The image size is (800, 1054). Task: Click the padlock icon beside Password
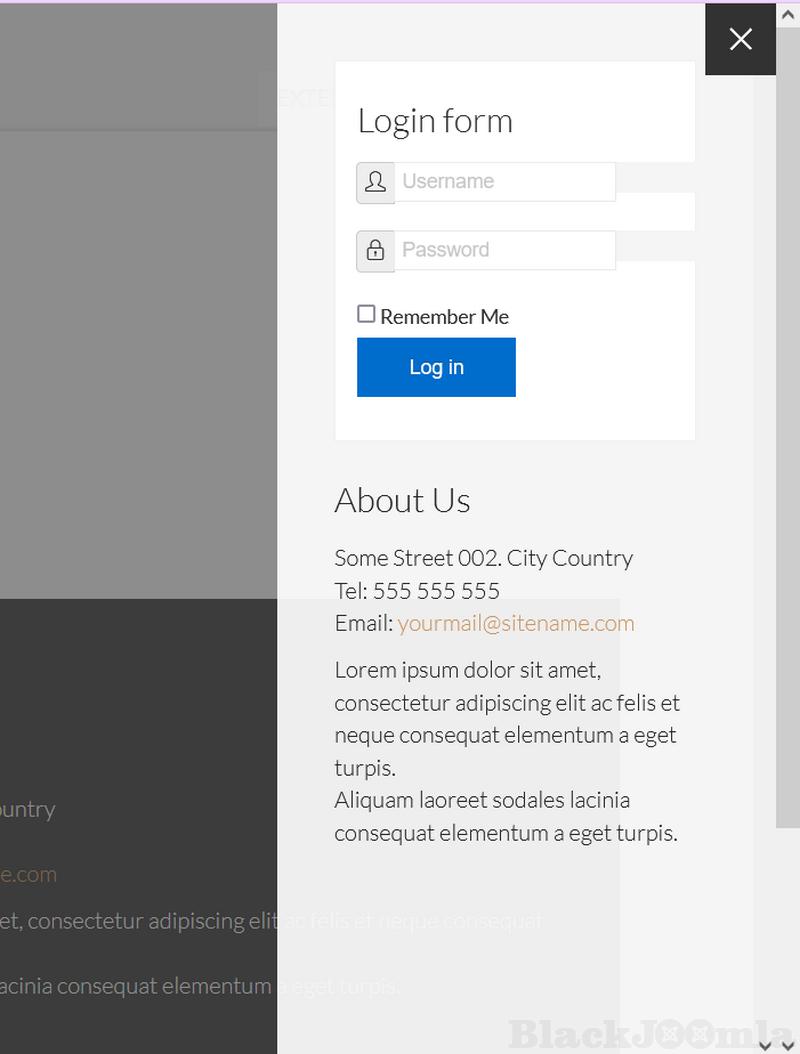[375, 250]
